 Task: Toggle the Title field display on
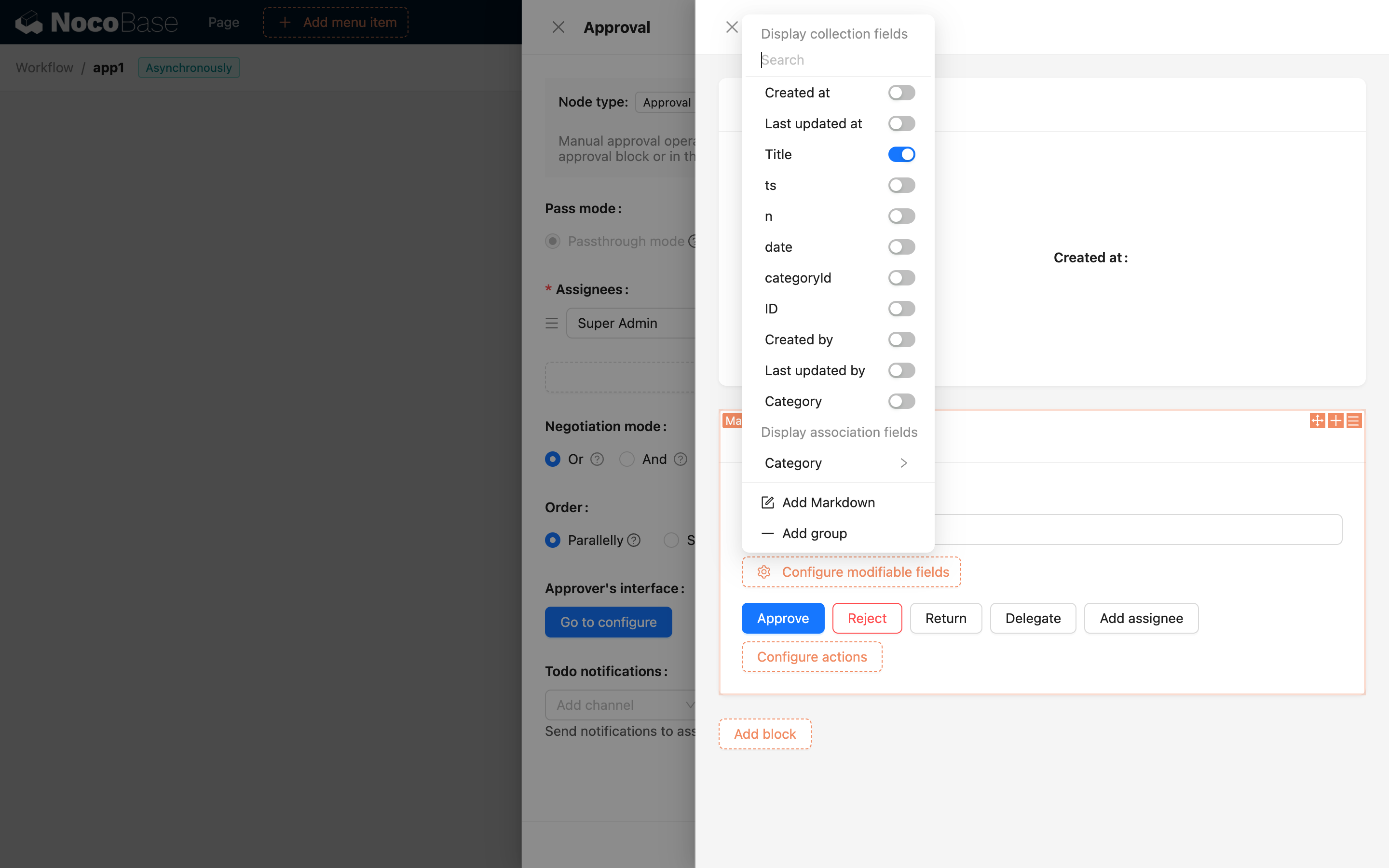[902, 154]
